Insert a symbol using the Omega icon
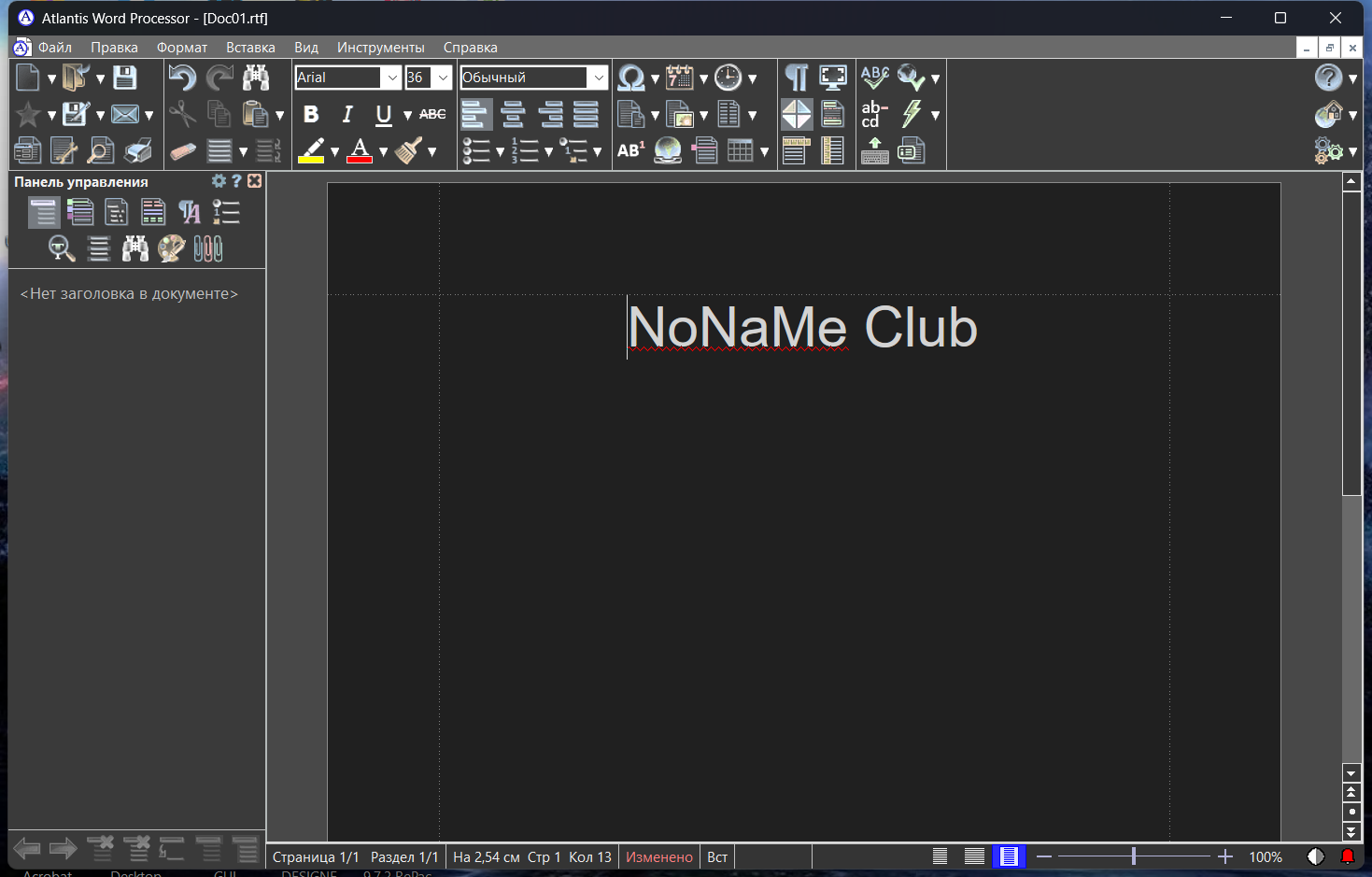The width and height of the screenshot is (1372, 877). coord(631,78)
